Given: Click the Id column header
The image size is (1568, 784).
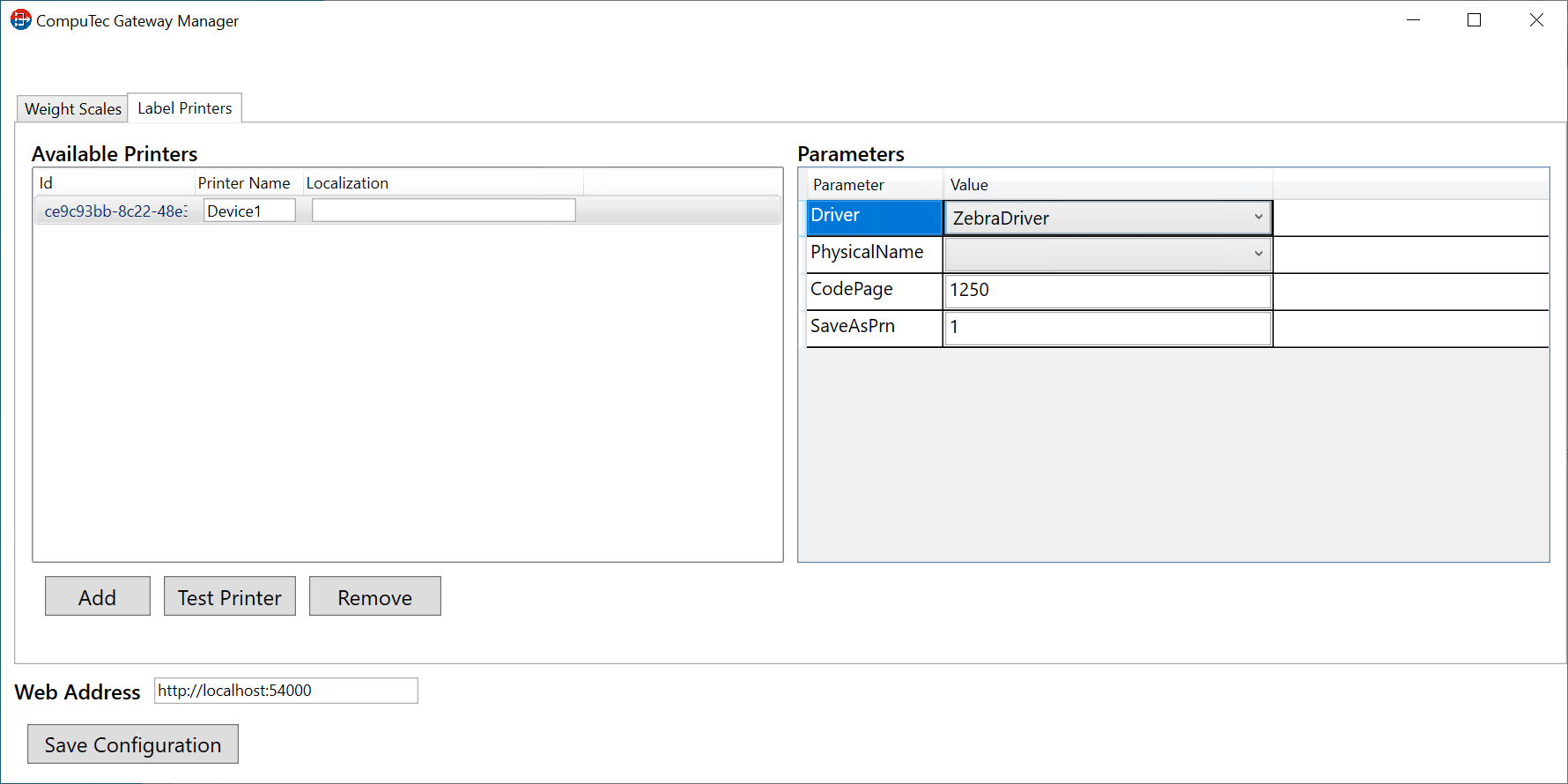Looking at the screenshot, I should point(114,183).
